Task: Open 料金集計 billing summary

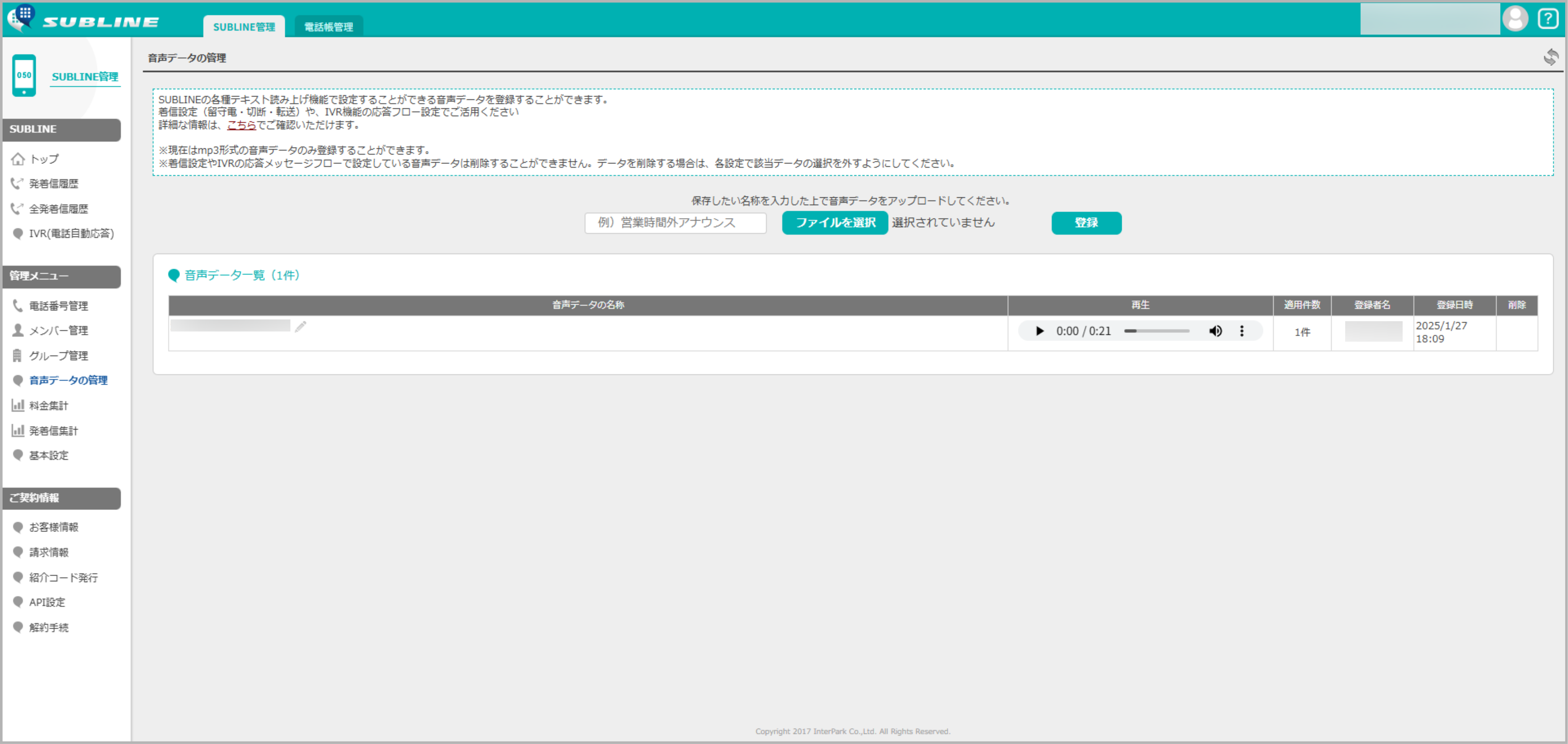Action: 48,405
